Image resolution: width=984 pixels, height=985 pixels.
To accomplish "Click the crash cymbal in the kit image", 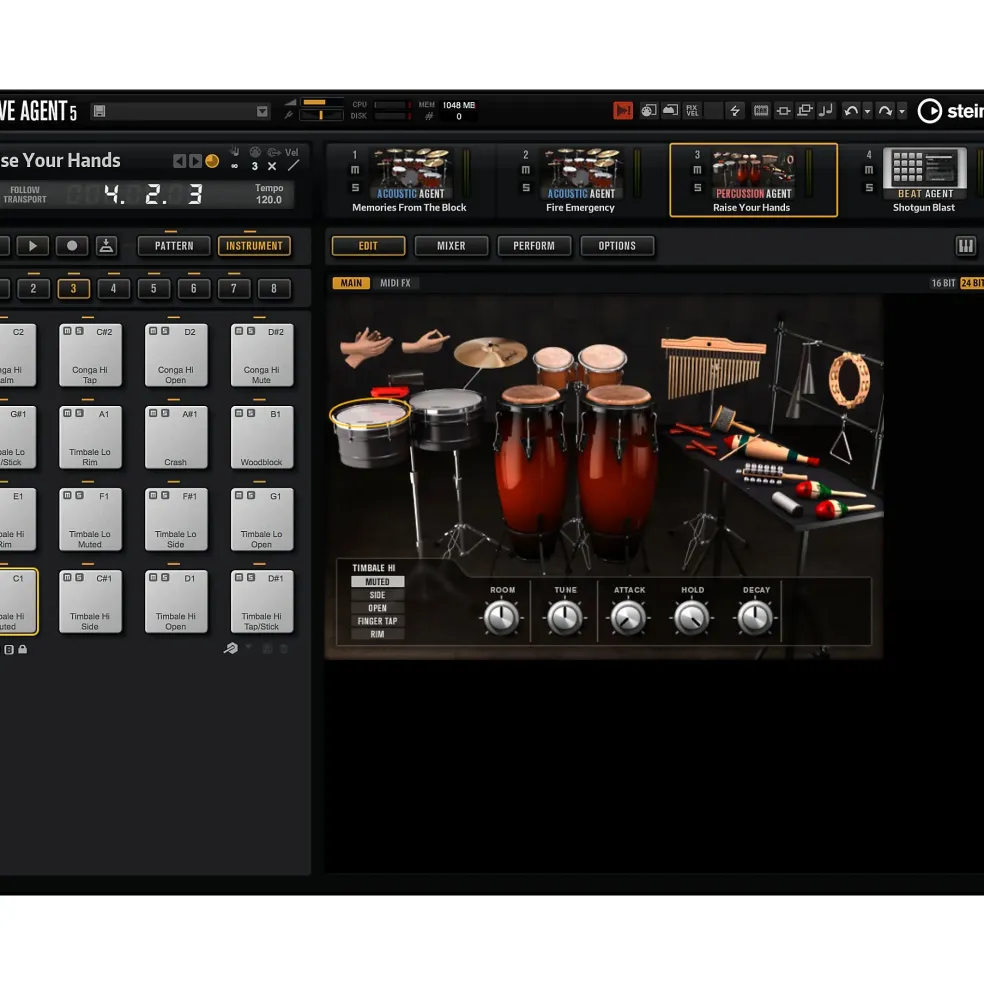I will 490,352.
